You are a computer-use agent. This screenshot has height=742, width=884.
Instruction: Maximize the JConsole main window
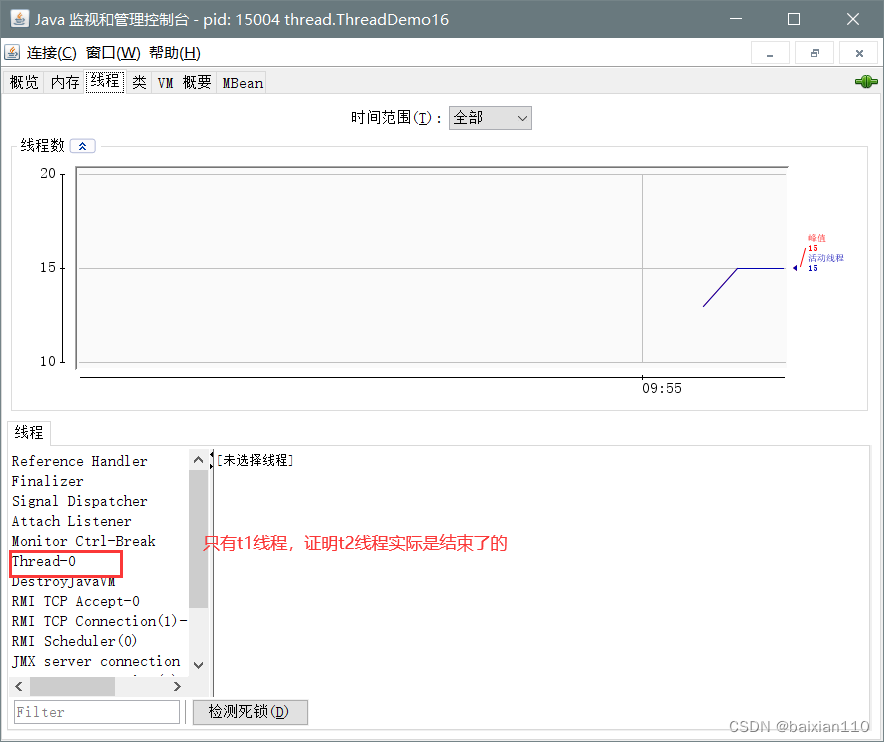tap(794, 19)
